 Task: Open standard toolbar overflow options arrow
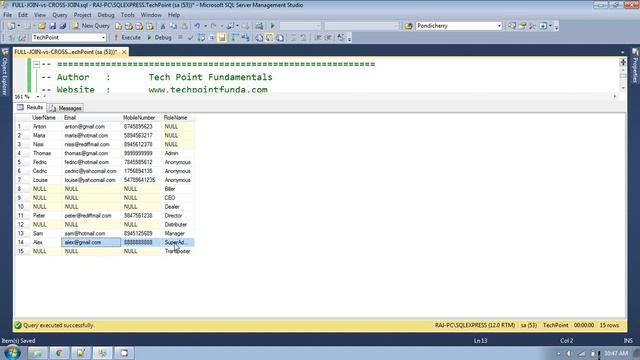pos(557,27)
